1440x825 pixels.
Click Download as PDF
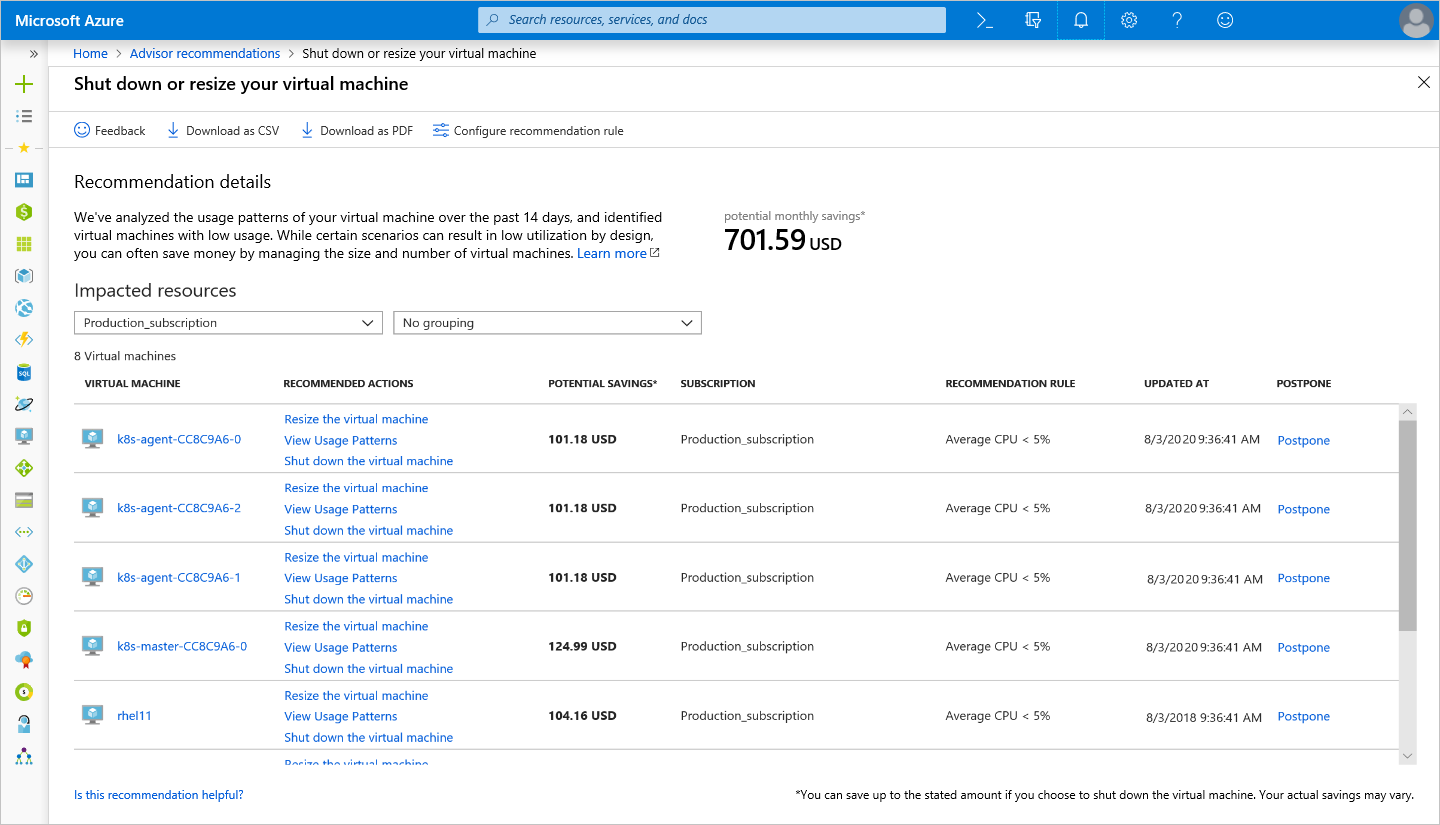click(357, 131)
